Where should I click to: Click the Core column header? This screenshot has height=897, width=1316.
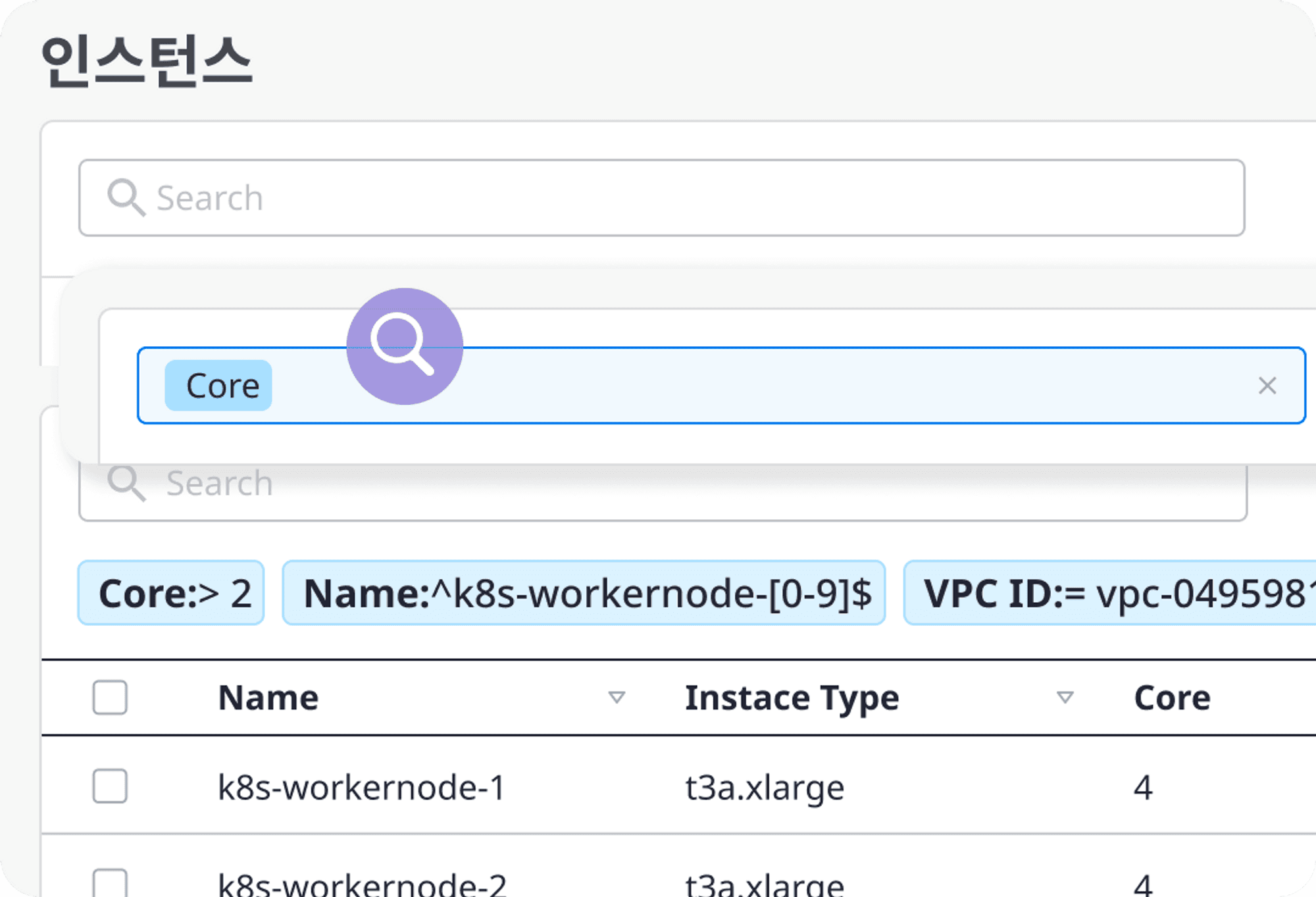1173,698
